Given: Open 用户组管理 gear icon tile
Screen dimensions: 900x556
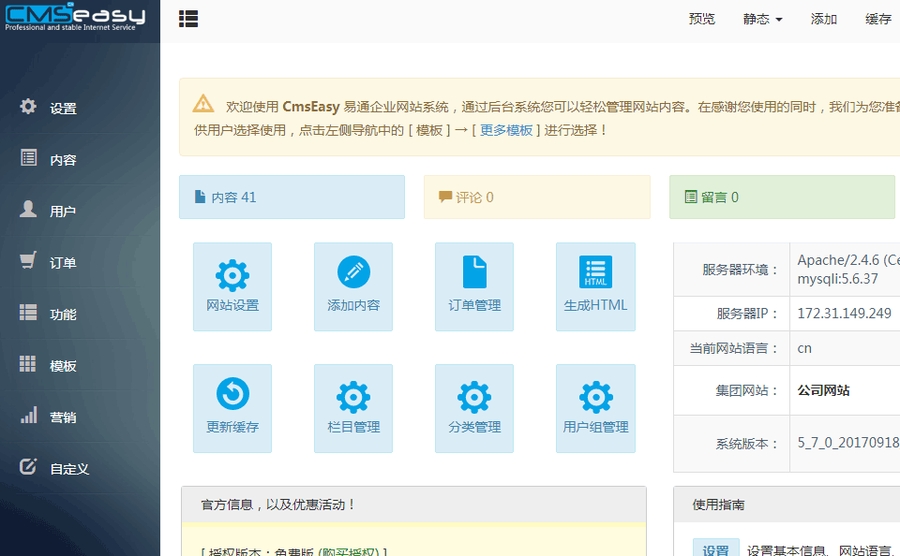Looking at the screenshot, I should pos(595,407).
